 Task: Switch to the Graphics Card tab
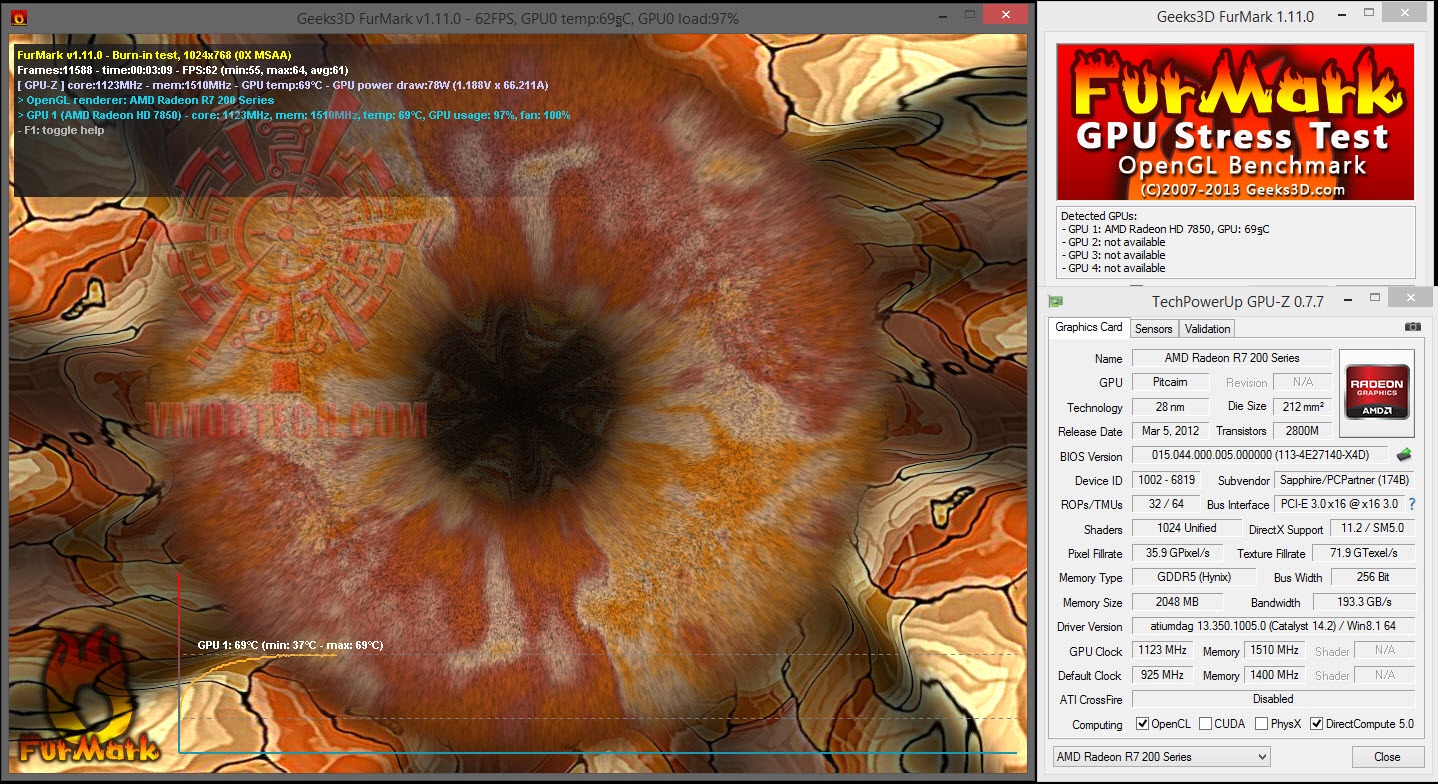tap(1089, 327)
